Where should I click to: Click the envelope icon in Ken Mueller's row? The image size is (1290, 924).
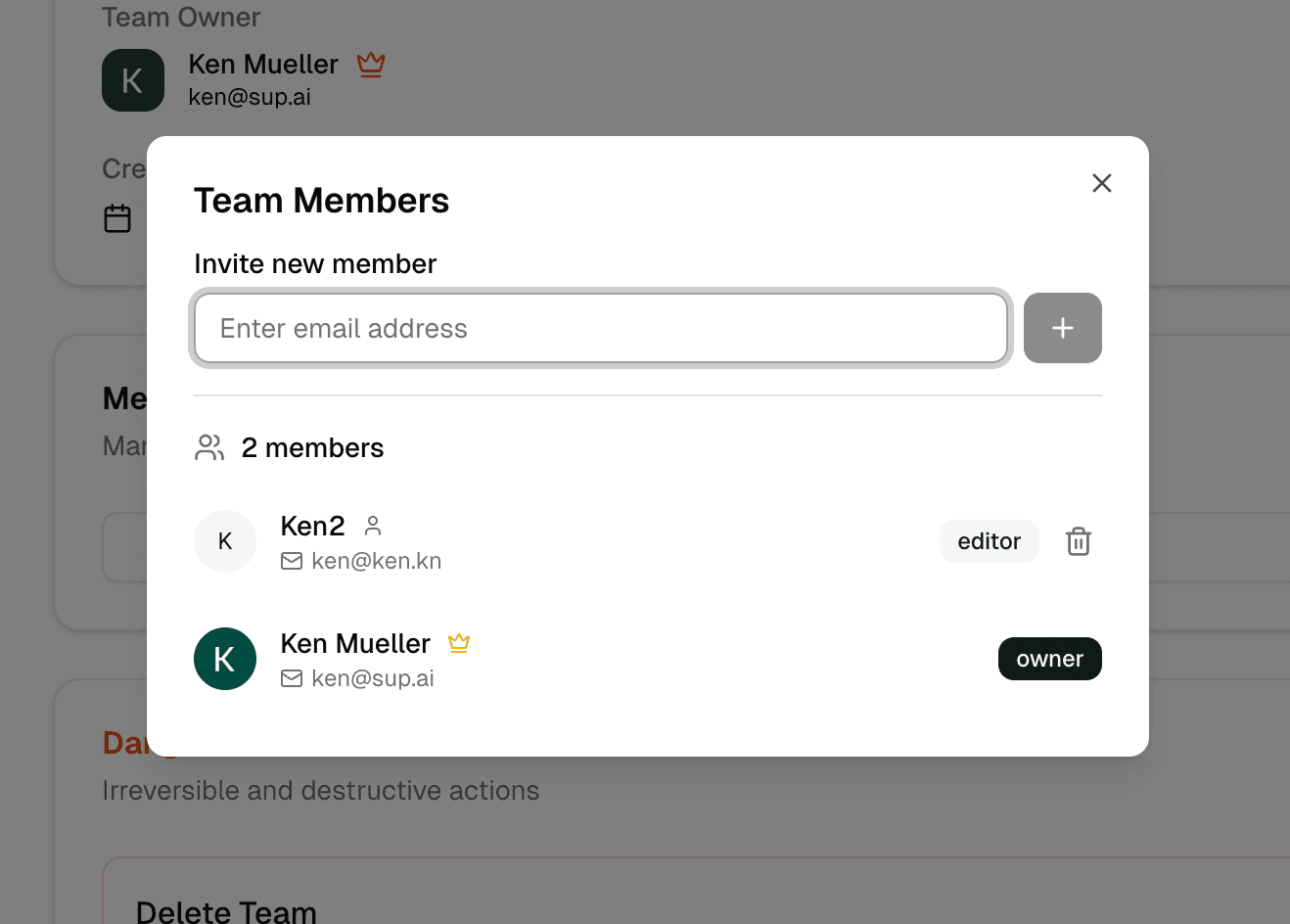292,678
